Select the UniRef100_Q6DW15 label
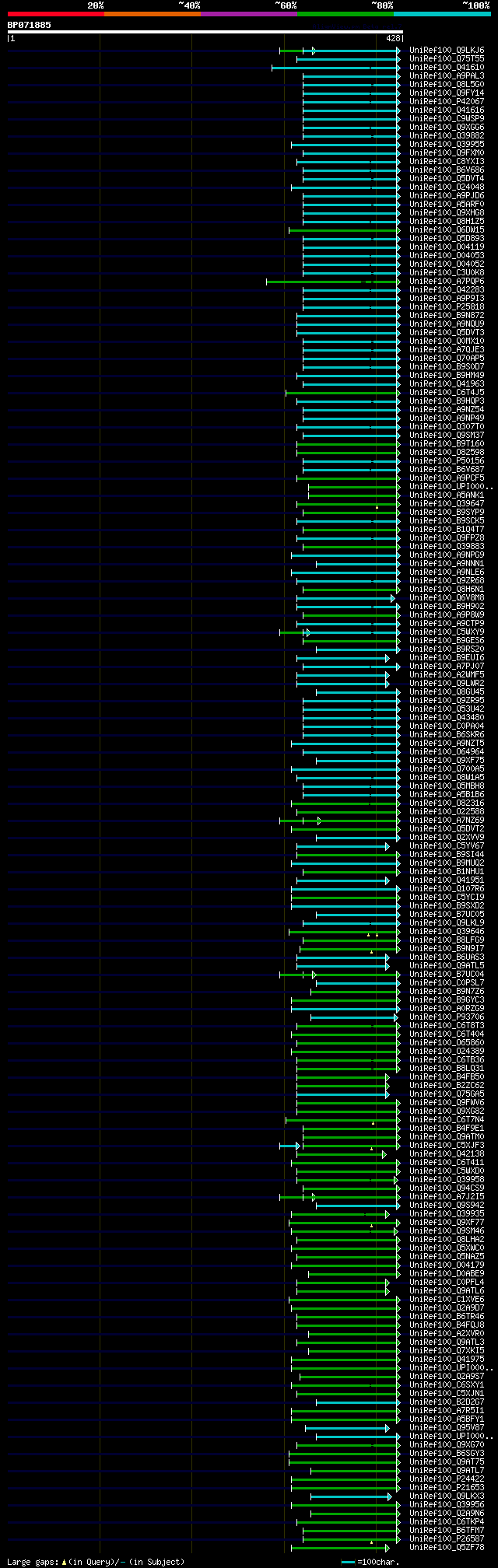 tap(447, 229)
